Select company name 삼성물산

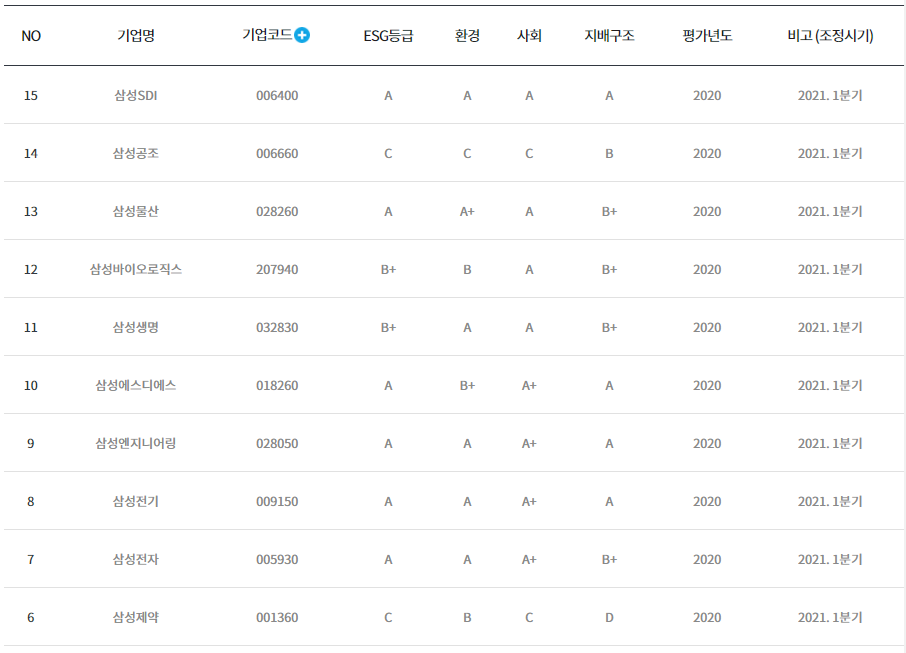tap(136, 212)
